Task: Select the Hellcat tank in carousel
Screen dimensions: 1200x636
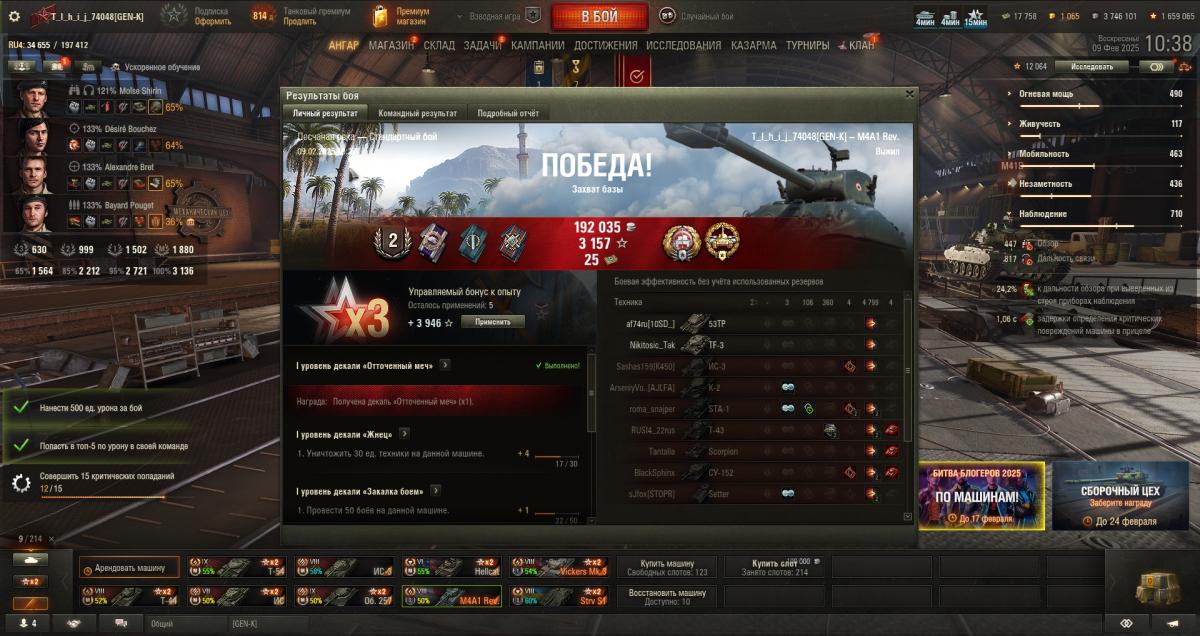Action: (x=452, y=567)
